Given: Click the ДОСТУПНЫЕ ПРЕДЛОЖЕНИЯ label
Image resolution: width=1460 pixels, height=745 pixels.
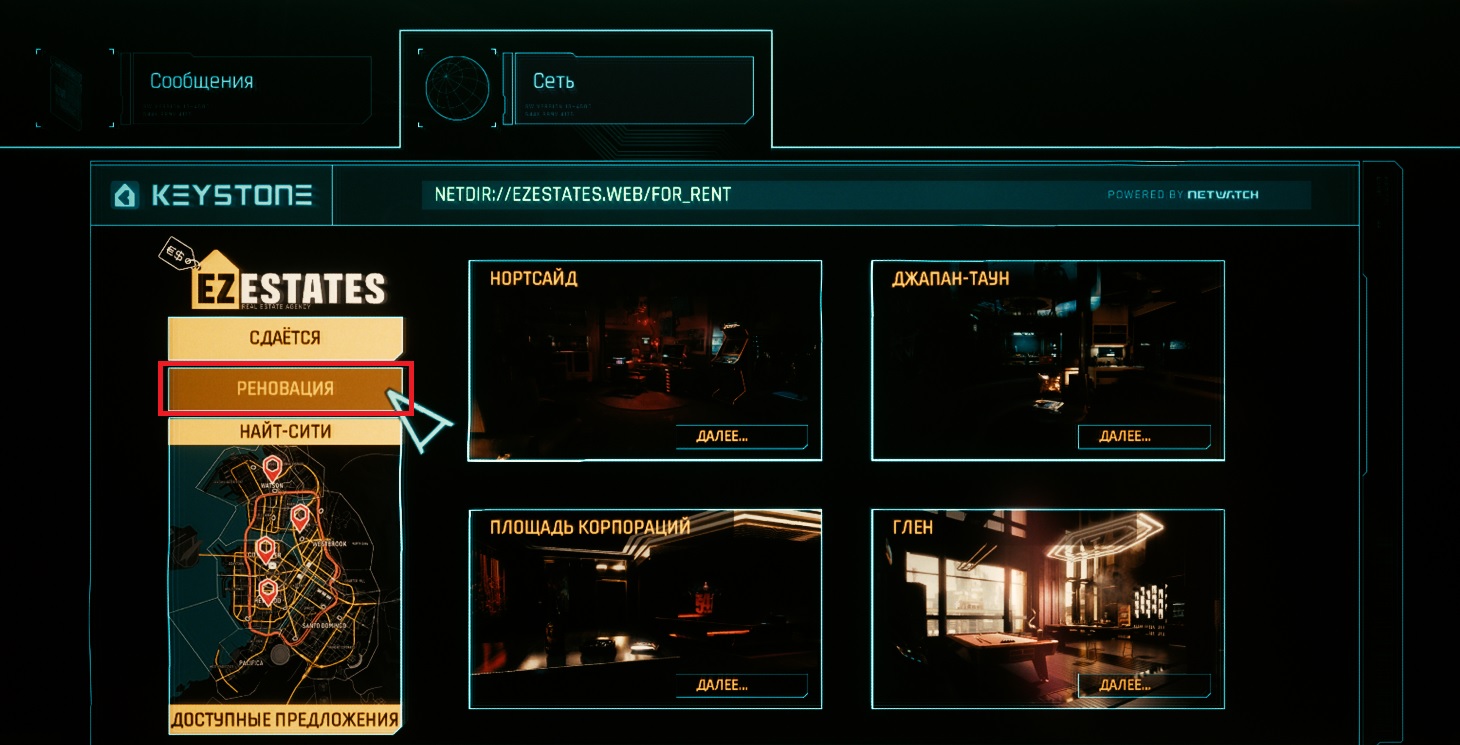Looking at the screenshot, I should point(285,720).
